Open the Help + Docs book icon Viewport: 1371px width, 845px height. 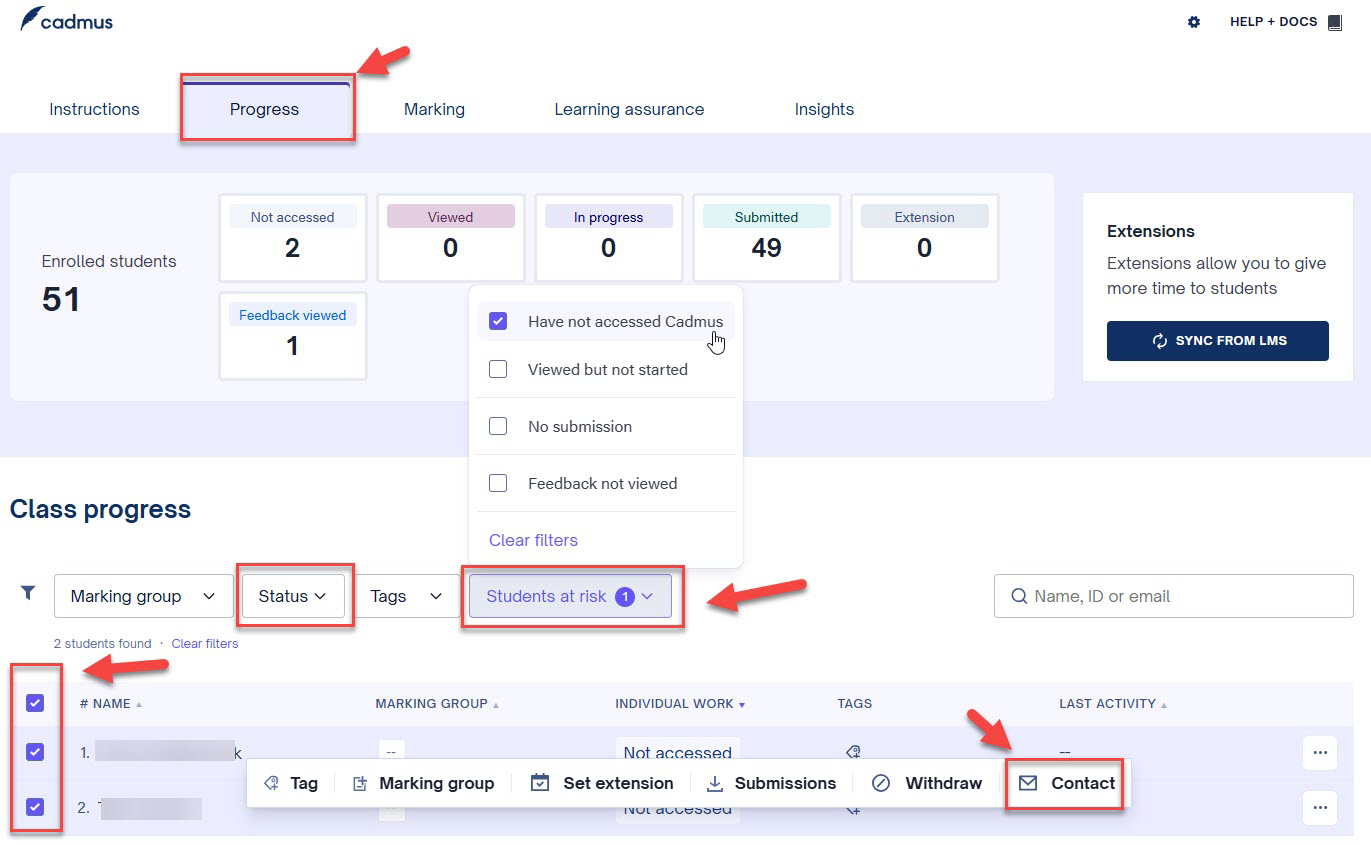(x=1335, y=22)
